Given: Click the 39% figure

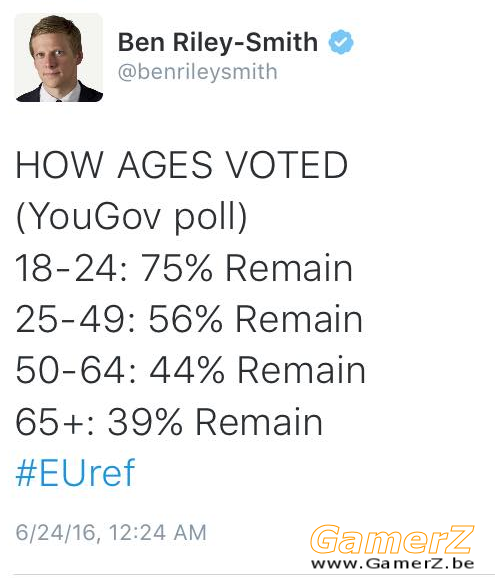Looking at the screenshot, I should coord(145,422).
